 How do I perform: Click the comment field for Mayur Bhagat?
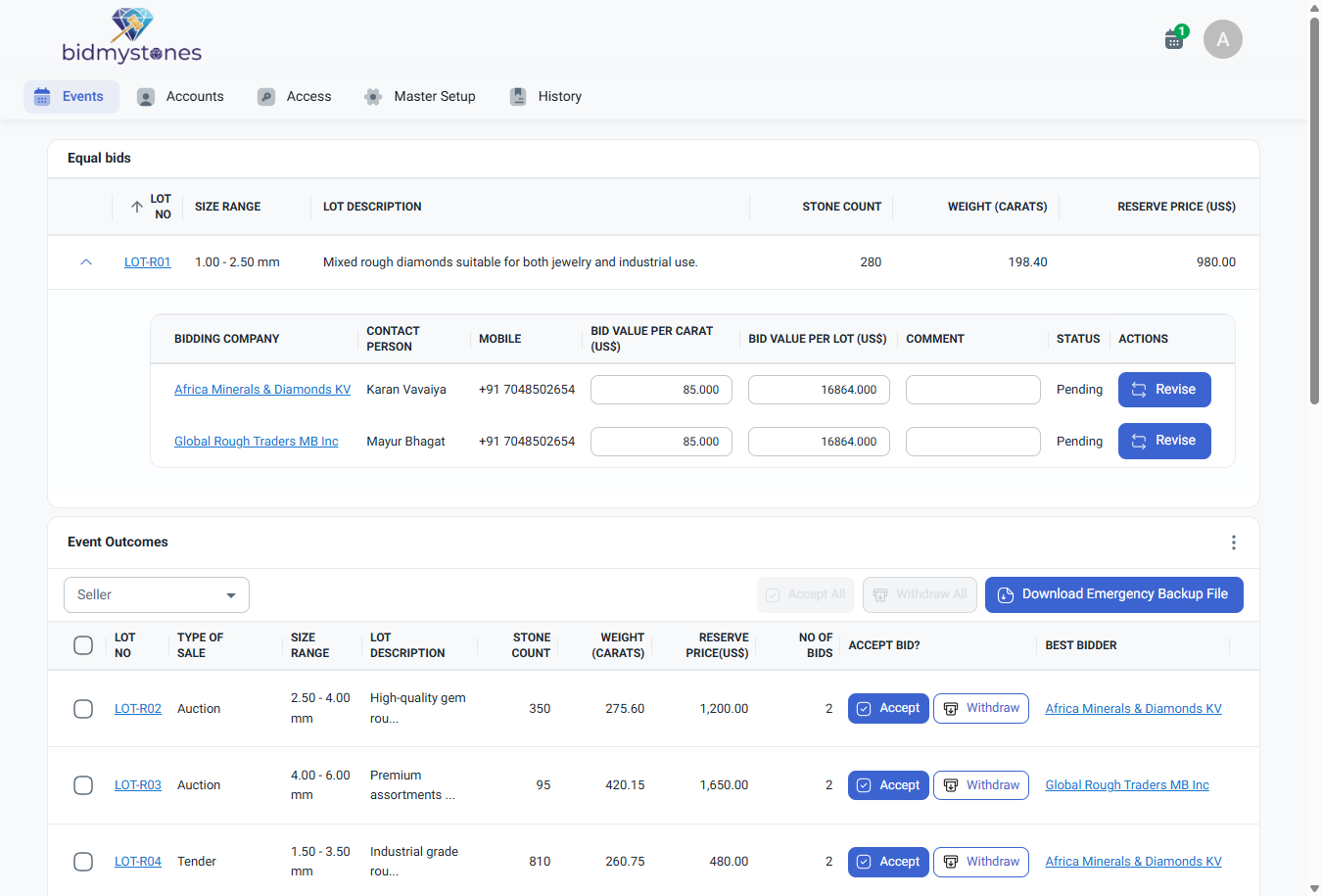[973, 442]
